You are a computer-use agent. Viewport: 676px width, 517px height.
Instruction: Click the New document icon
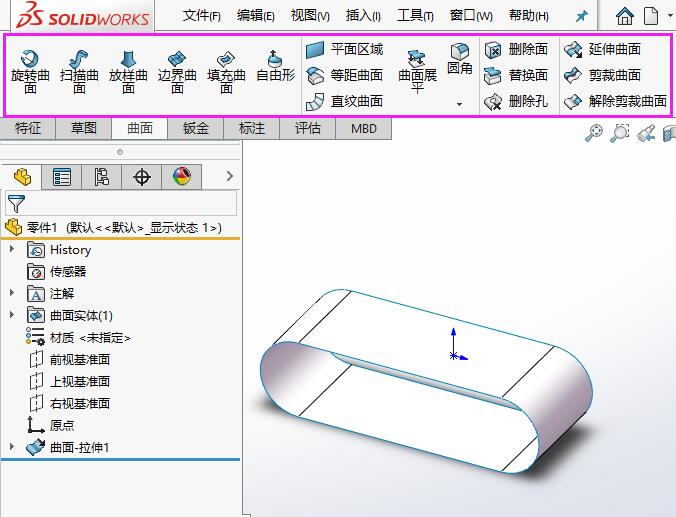(x=651, y=16)
